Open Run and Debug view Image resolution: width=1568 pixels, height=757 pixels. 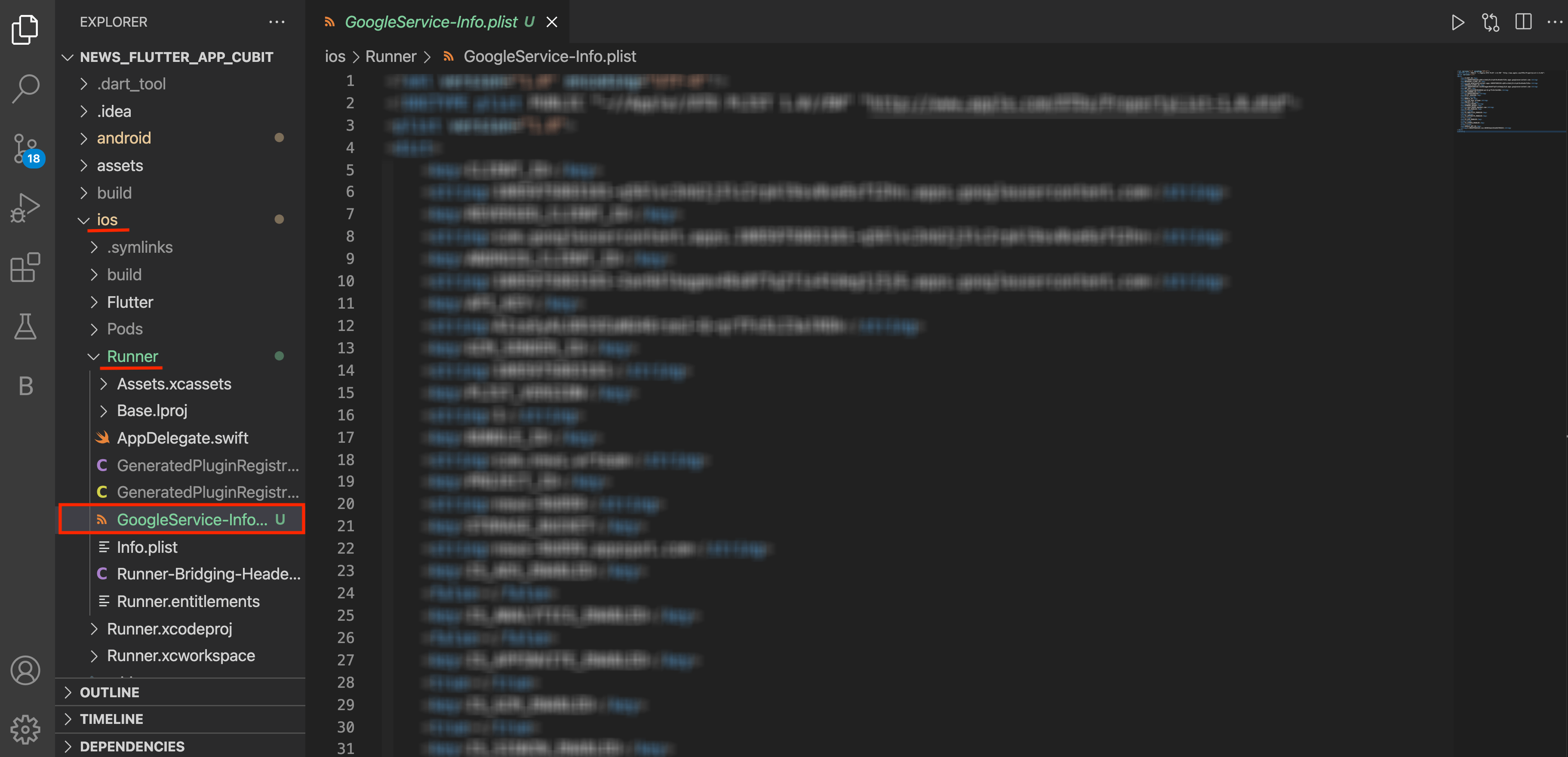point(25,208)
